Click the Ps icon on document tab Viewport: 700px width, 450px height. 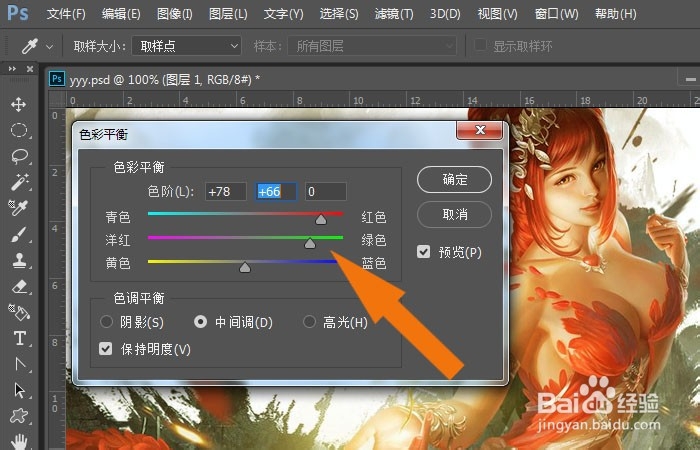(57, 79)
